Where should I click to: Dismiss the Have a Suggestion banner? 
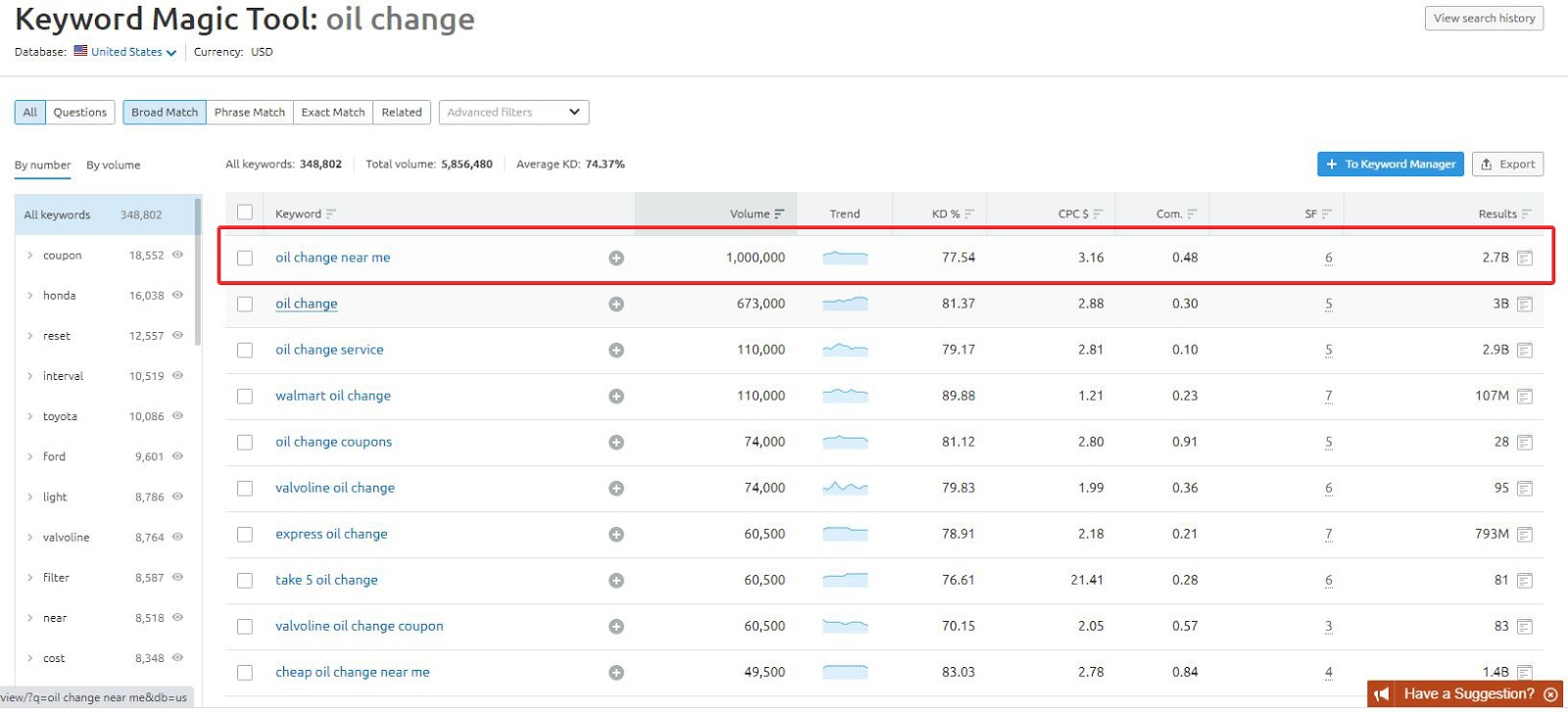tap(1550, 694)
